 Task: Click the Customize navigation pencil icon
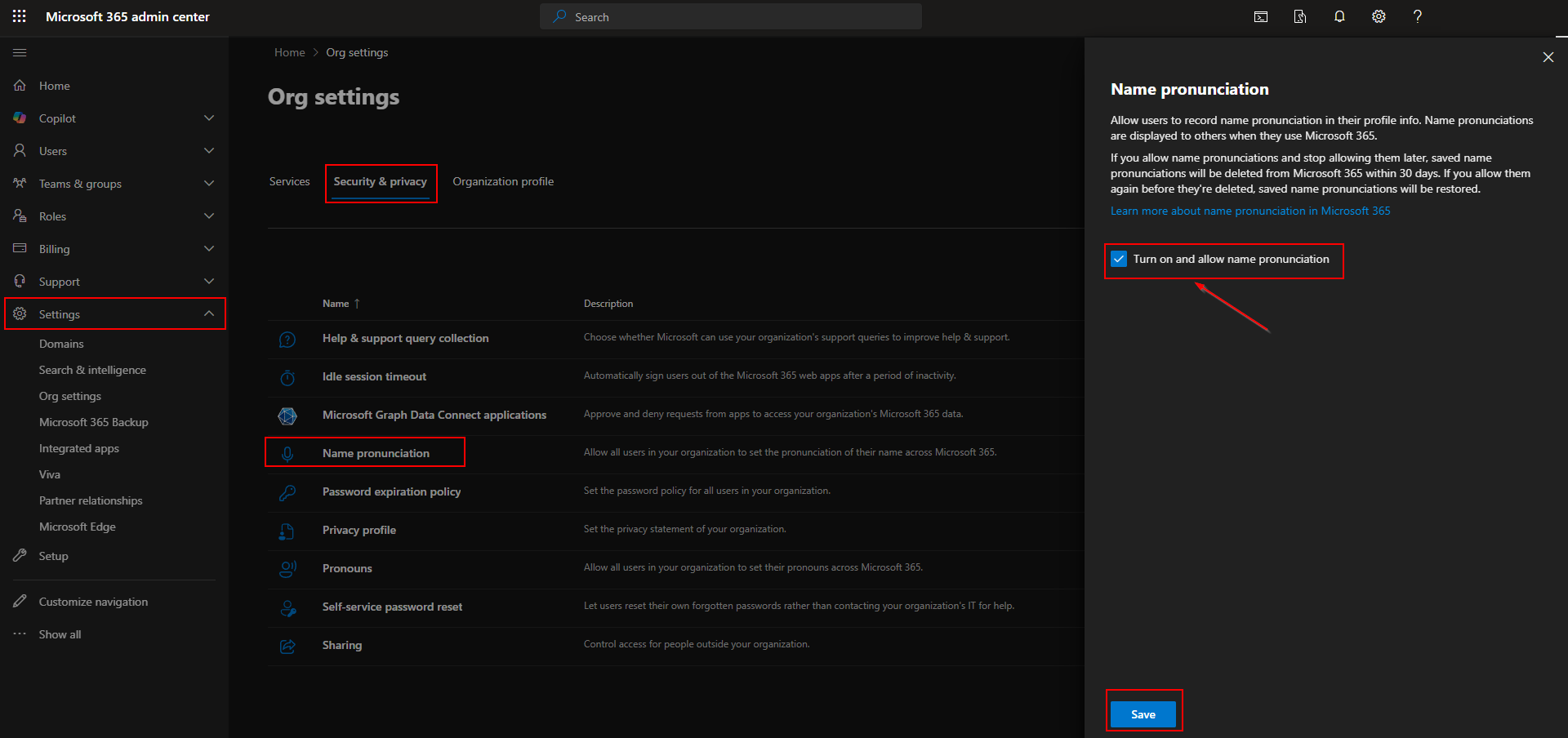pyautogui.click(x=20, y=602)
